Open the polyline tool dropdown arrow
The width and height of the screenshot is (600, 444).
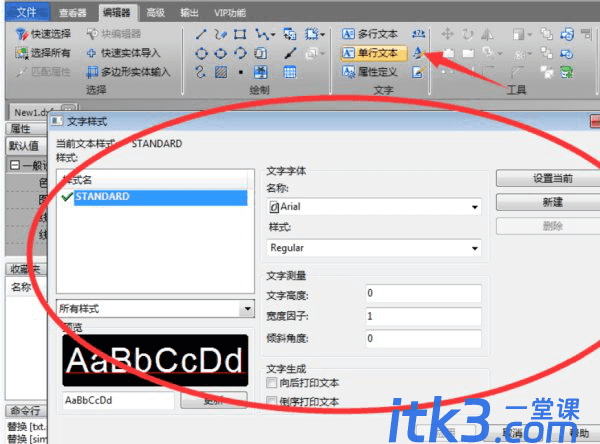coord(272,35)
